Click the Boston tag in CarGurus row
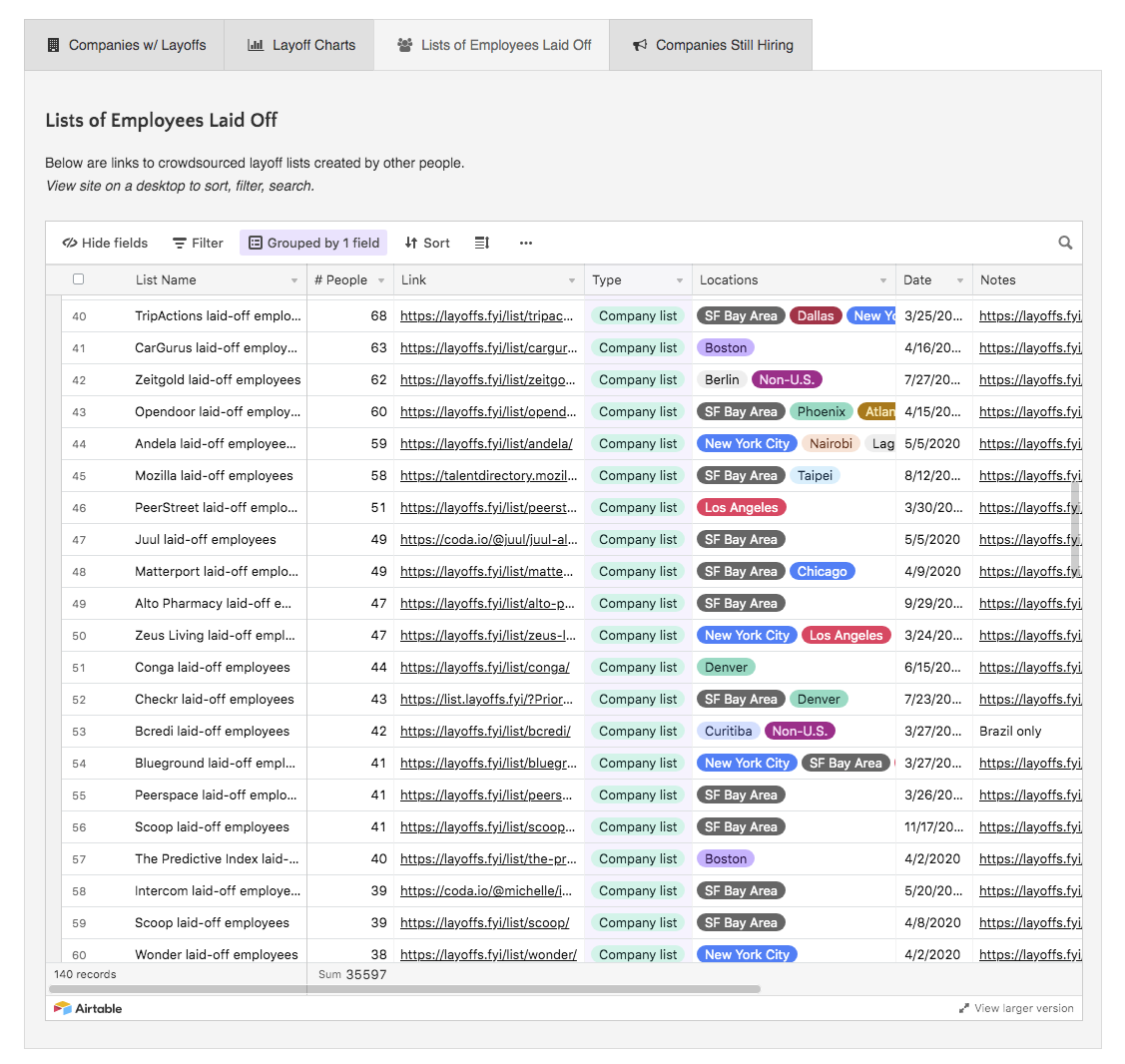 [x=726, y=348]
